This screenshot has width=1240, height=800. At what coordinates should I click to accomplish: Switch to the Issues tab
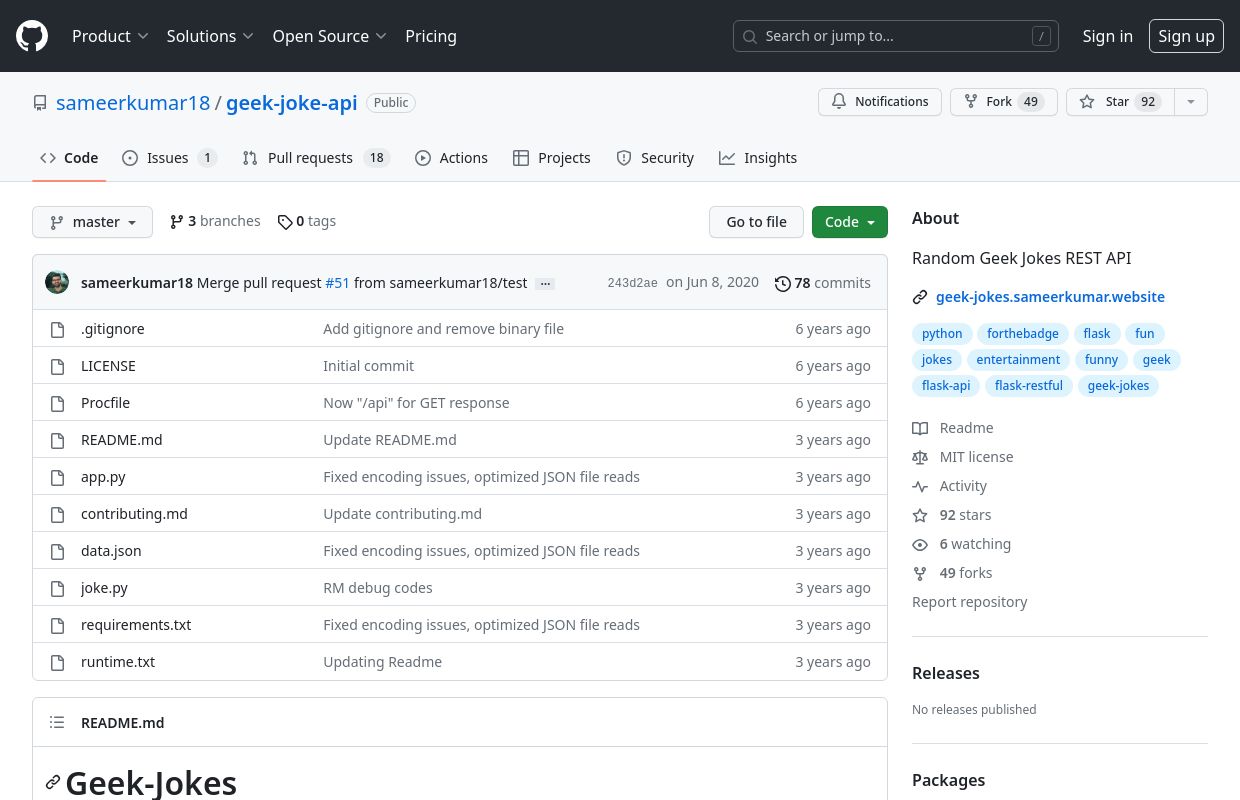(169, 158)
